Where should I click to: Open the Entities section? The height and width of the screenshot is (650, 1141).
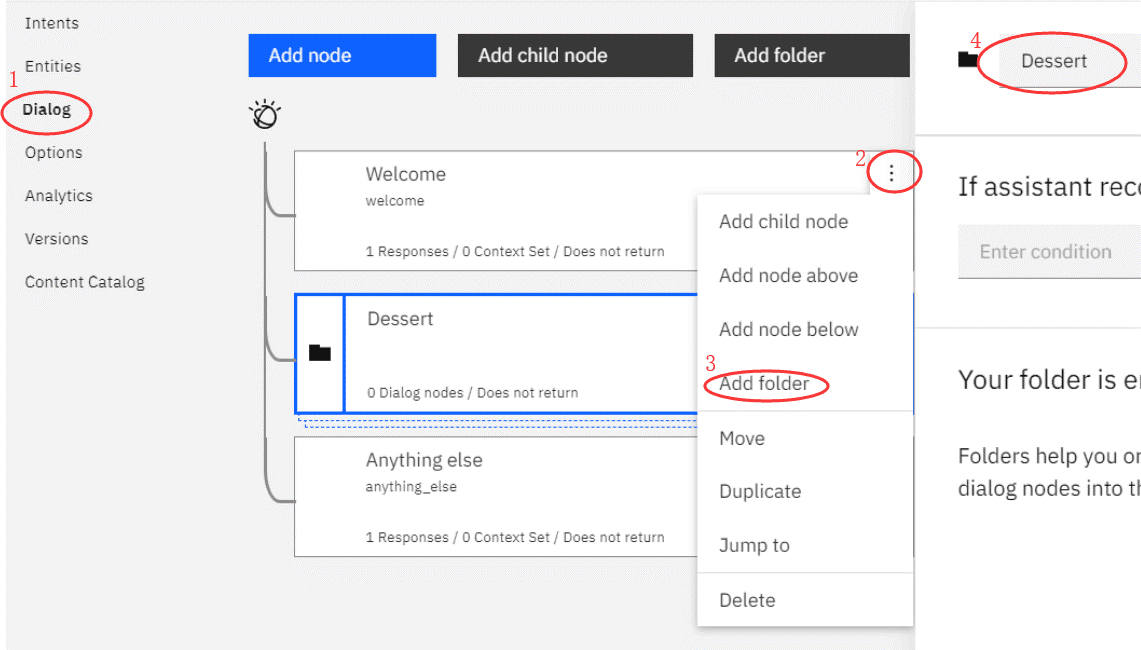53,66
